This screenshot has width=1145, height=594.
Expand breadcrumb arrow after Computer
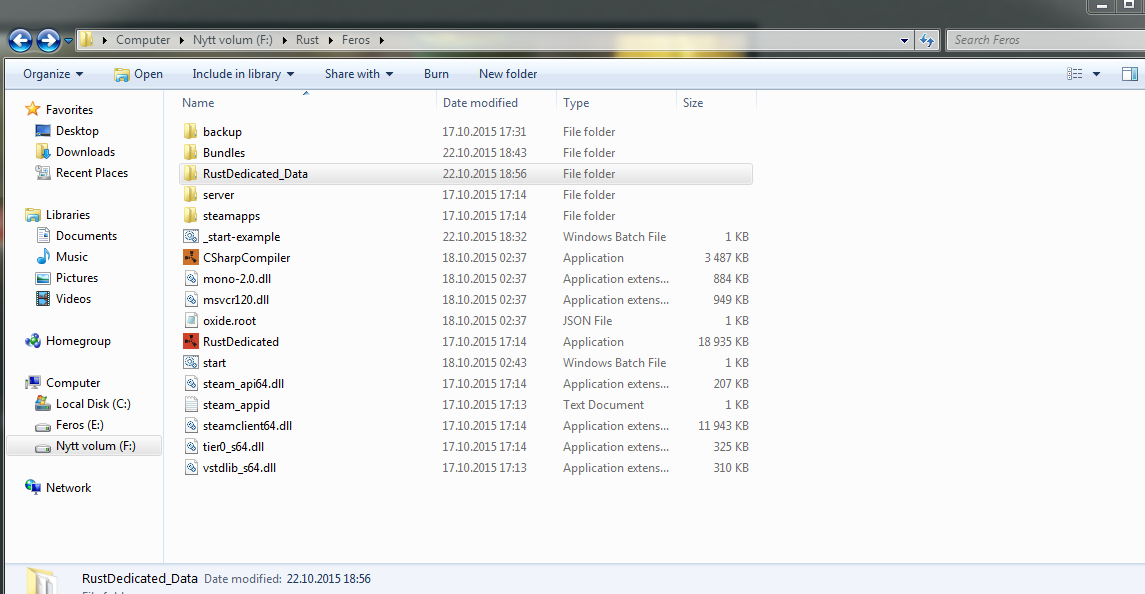coord(182,40)
